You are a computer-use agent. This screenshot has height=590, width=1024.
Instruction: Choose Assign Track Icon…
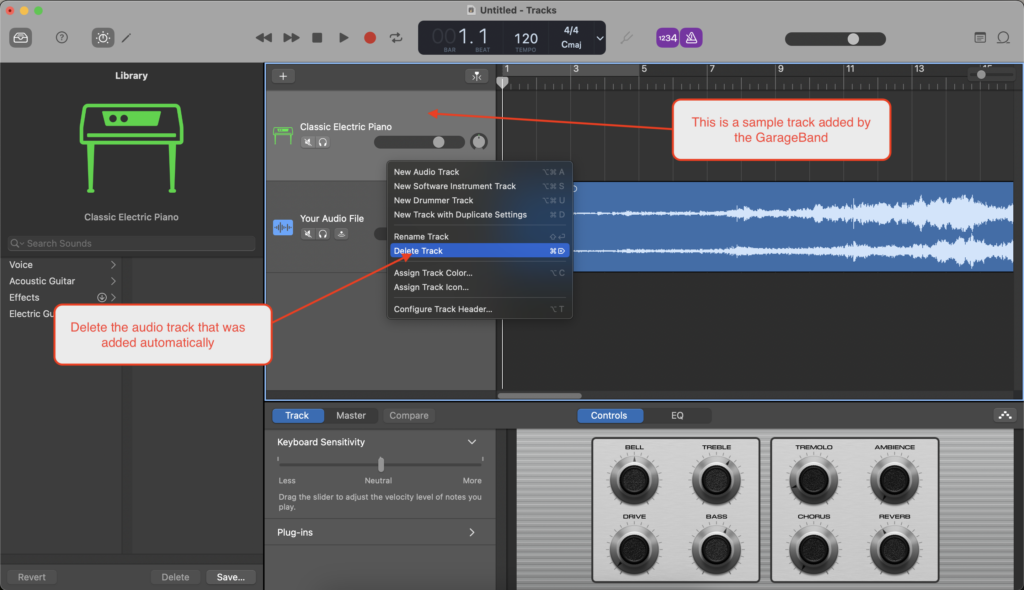coord(479,287)
